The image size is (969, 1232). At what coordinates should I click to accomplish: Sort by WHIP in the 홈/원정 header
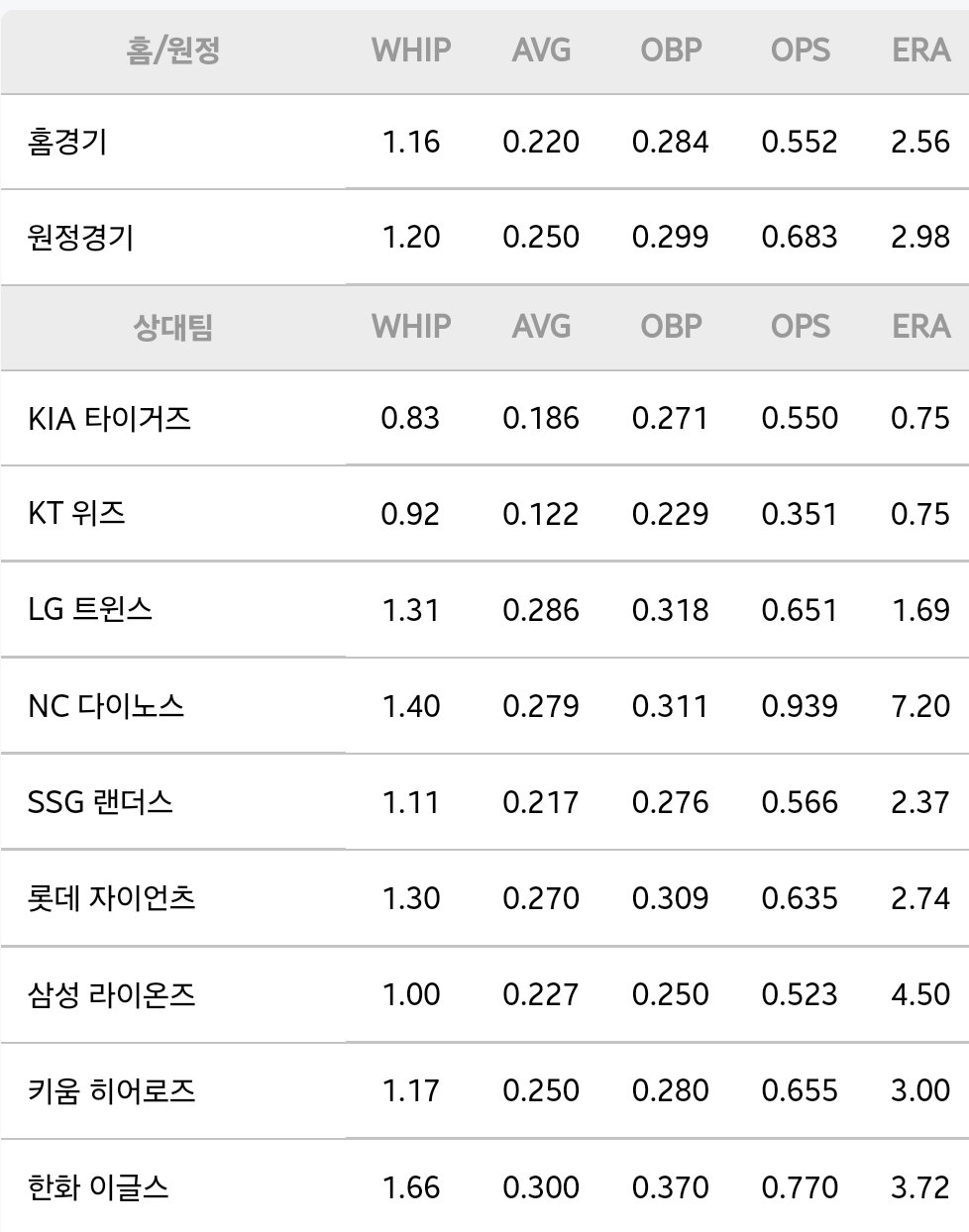[x=411, y=50]
